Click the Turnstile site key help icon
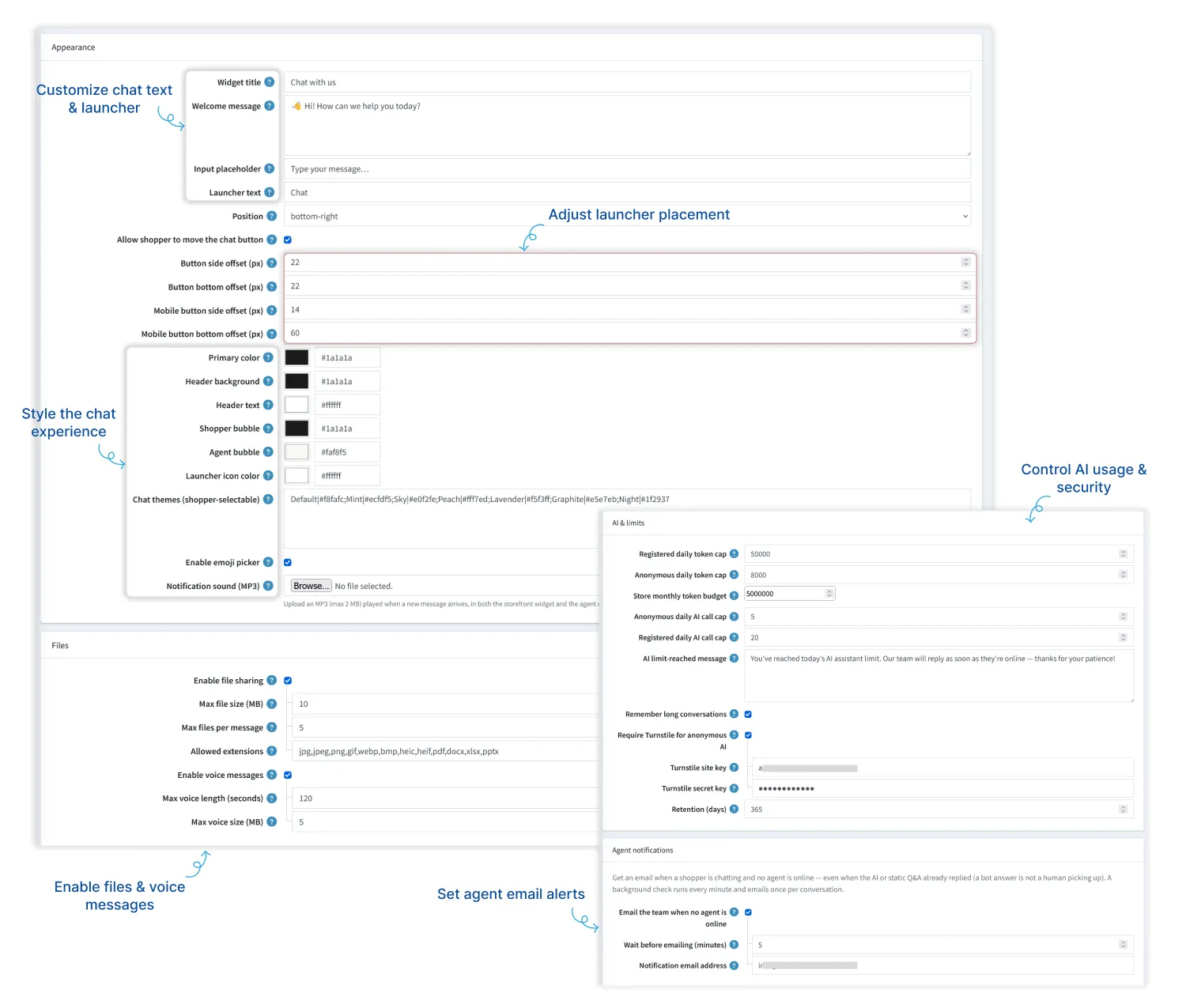This screenshot has height=1008, width=1186. pos(734,768)
